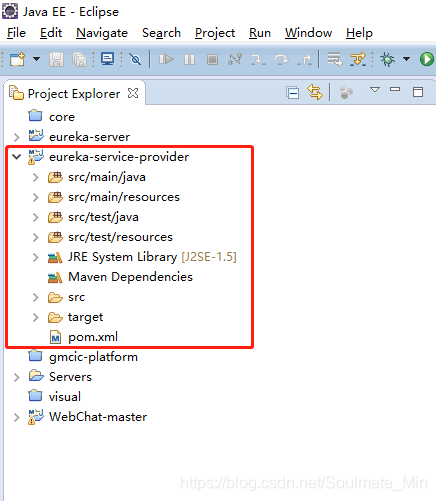This screenshot has height=501, width=436.
Task: Click the Step Return icon
Action: [x=305, y=60]
